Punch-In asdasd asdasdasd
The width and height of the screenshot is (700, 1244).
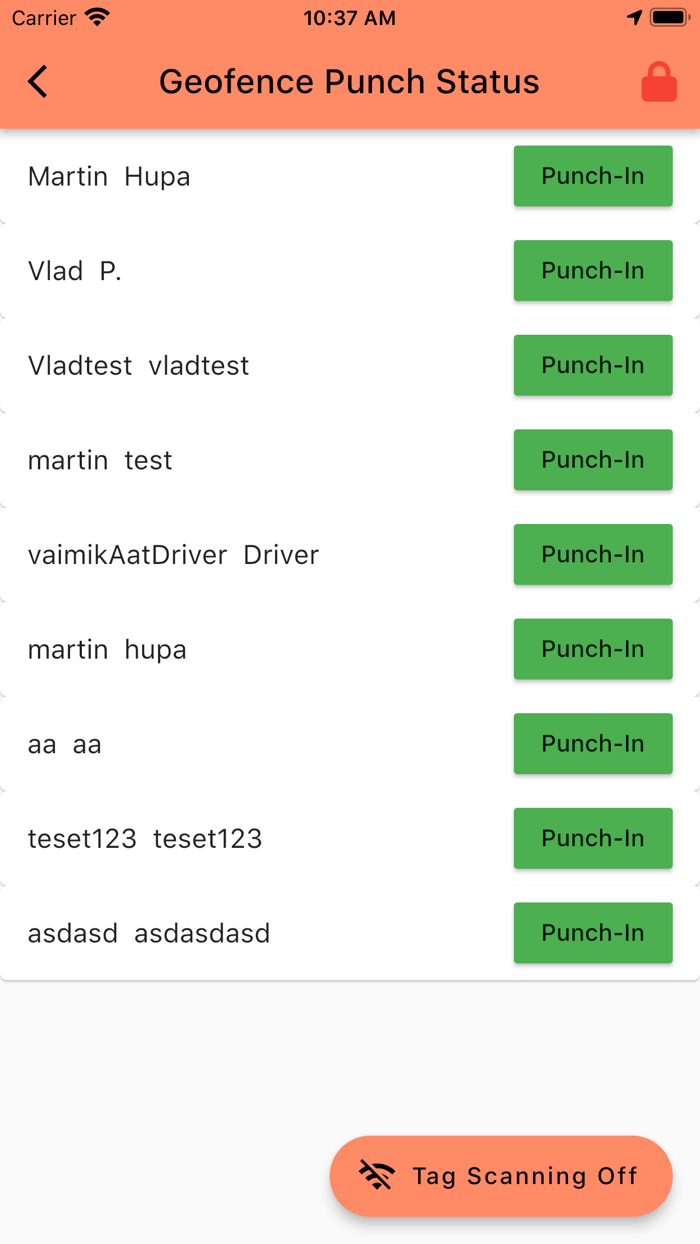coord(592,933)
